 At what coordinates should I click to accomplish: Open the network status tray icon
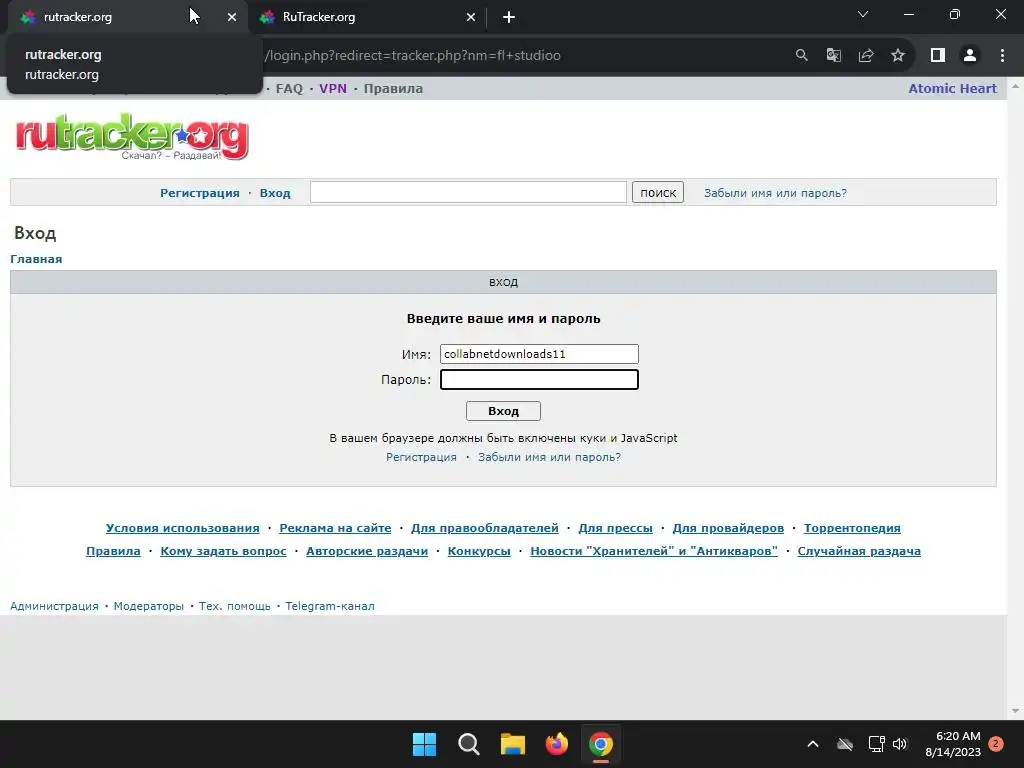[x=876, y=744]
